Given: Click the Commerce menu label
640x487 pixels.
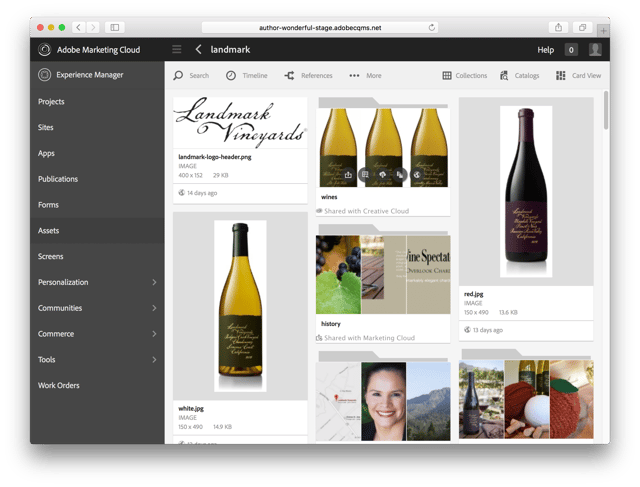Looking at the screenshot, I should click(56, 334).
